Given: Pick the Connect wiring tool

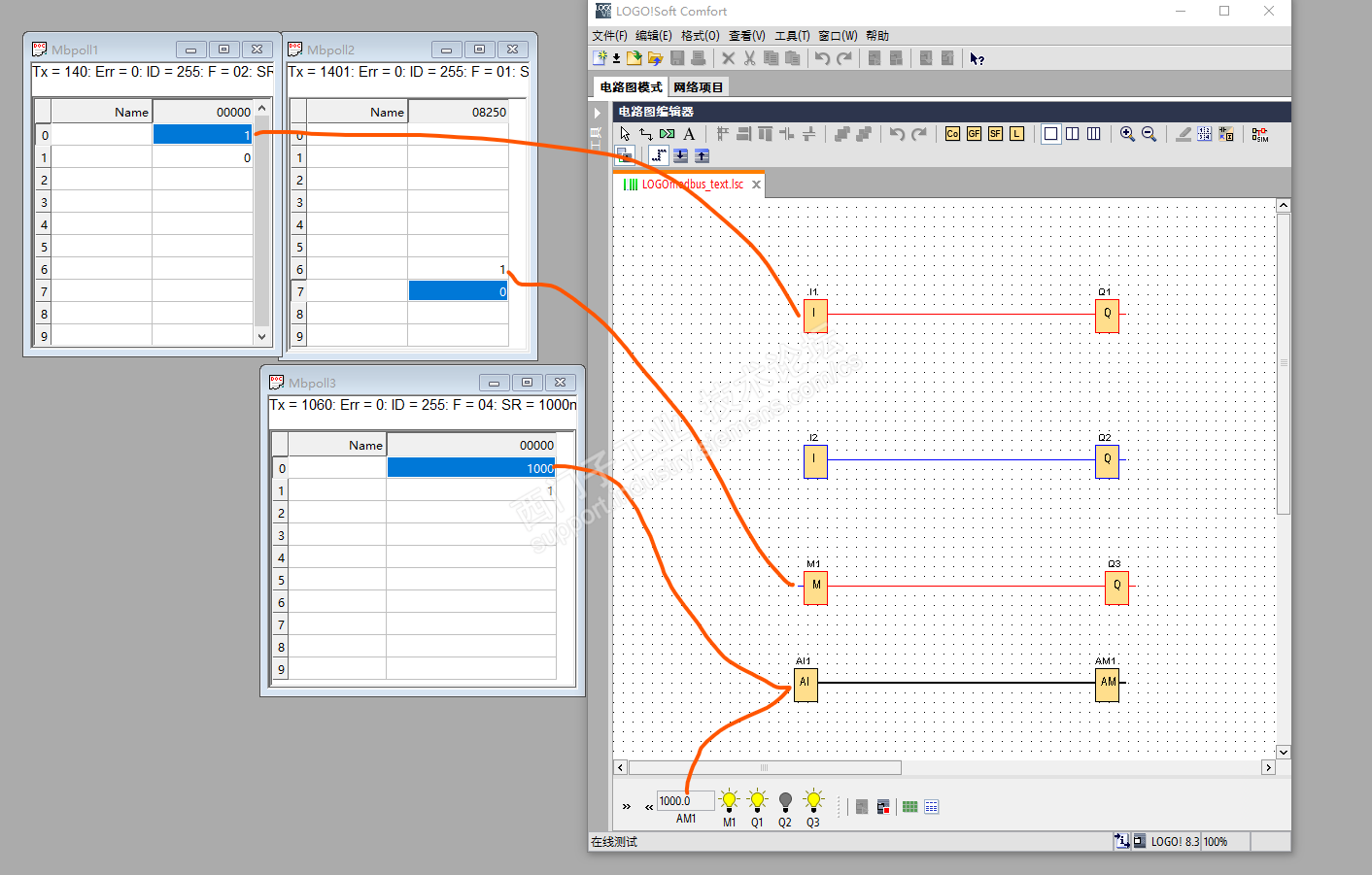Looking at the screenshot, I should [646, 134].
